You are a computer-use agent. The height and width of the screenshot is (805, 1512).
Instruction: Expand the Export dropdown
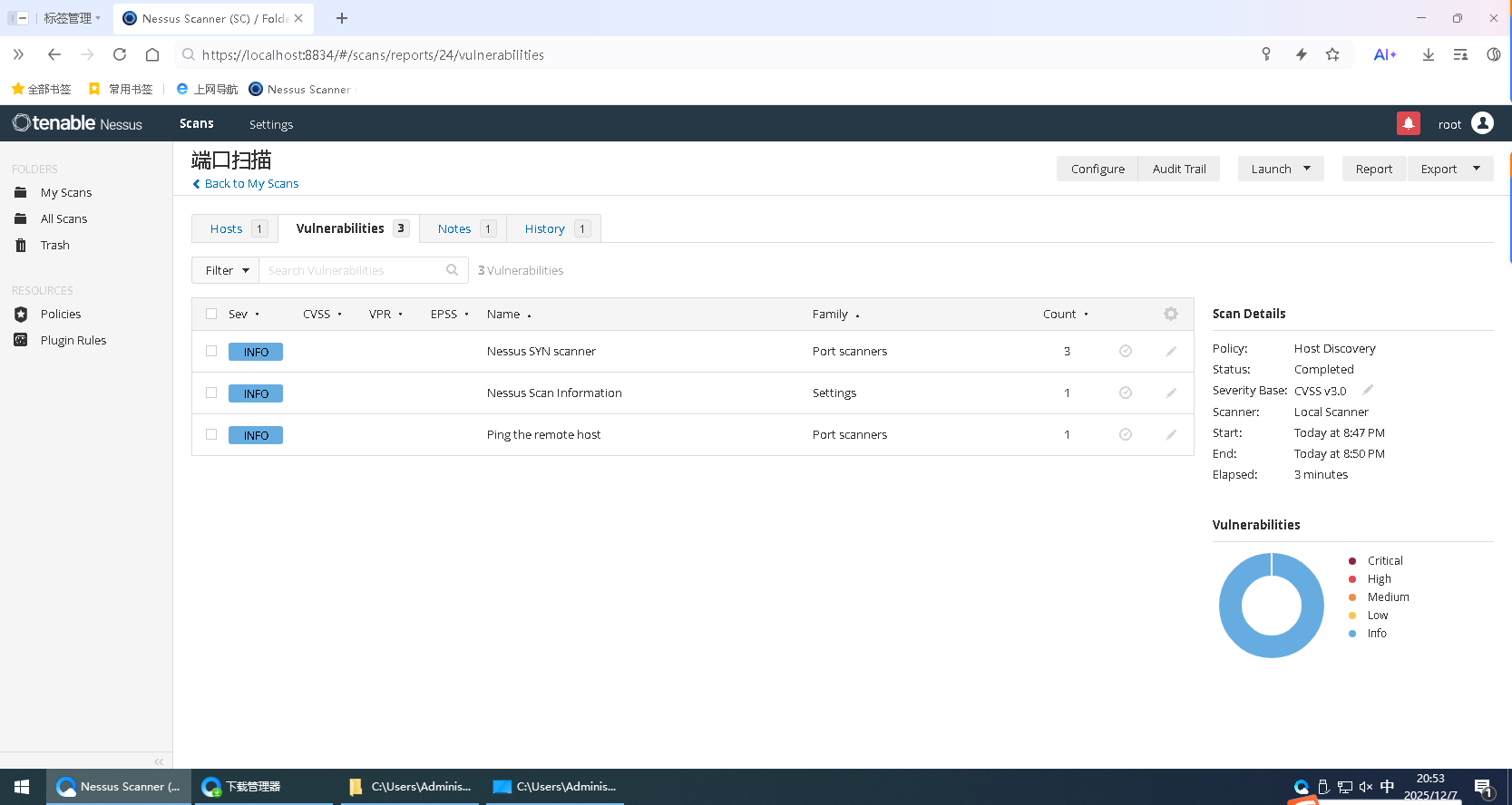[x=1449, y=169]
